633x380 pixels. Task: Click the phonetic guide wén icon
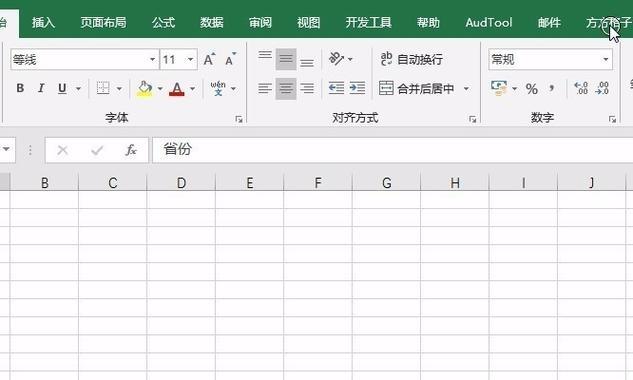pyautogui.click(x=218, y=88)
